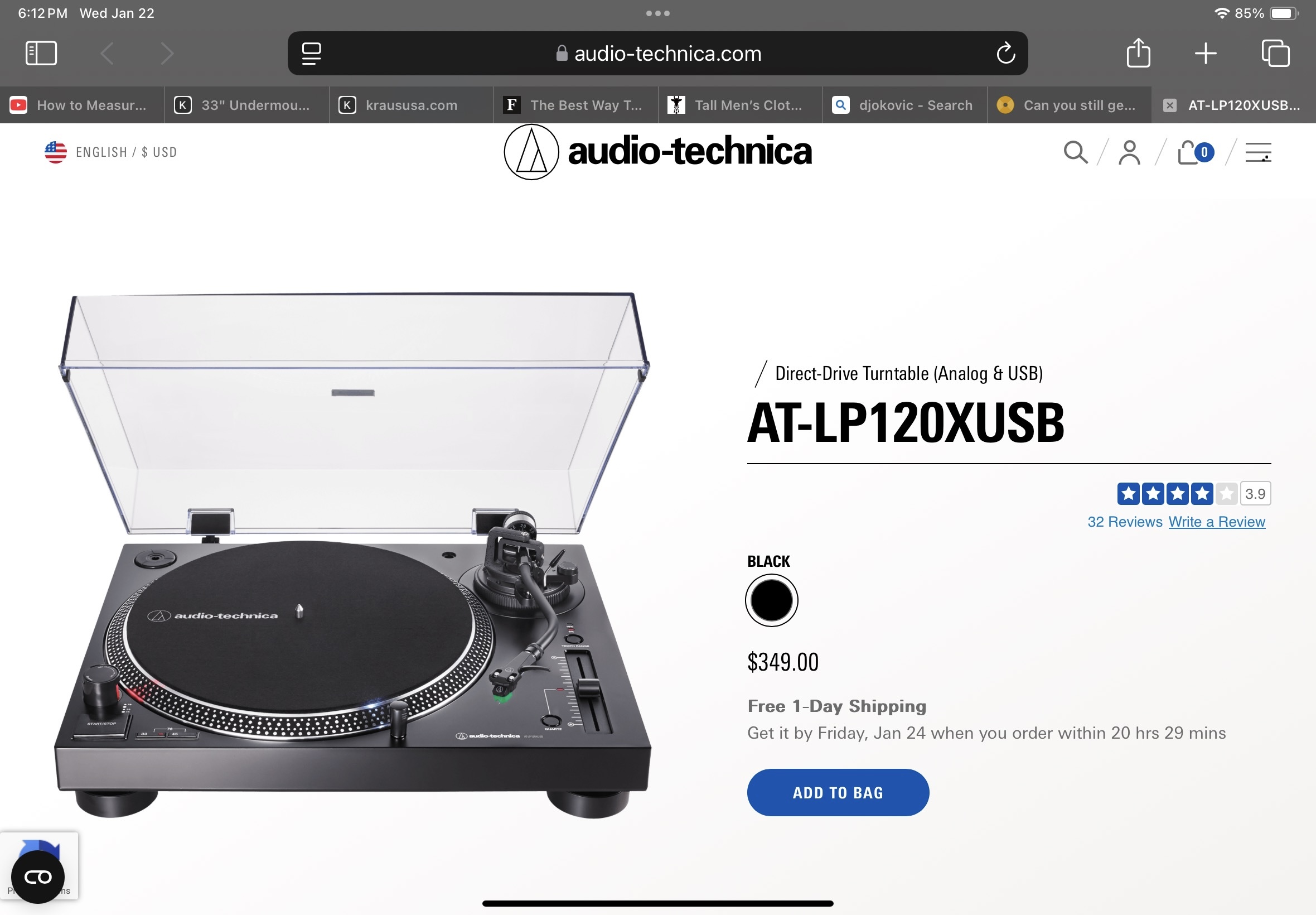
Task: Open the page reader format menu icon
Action: point(311,54)
